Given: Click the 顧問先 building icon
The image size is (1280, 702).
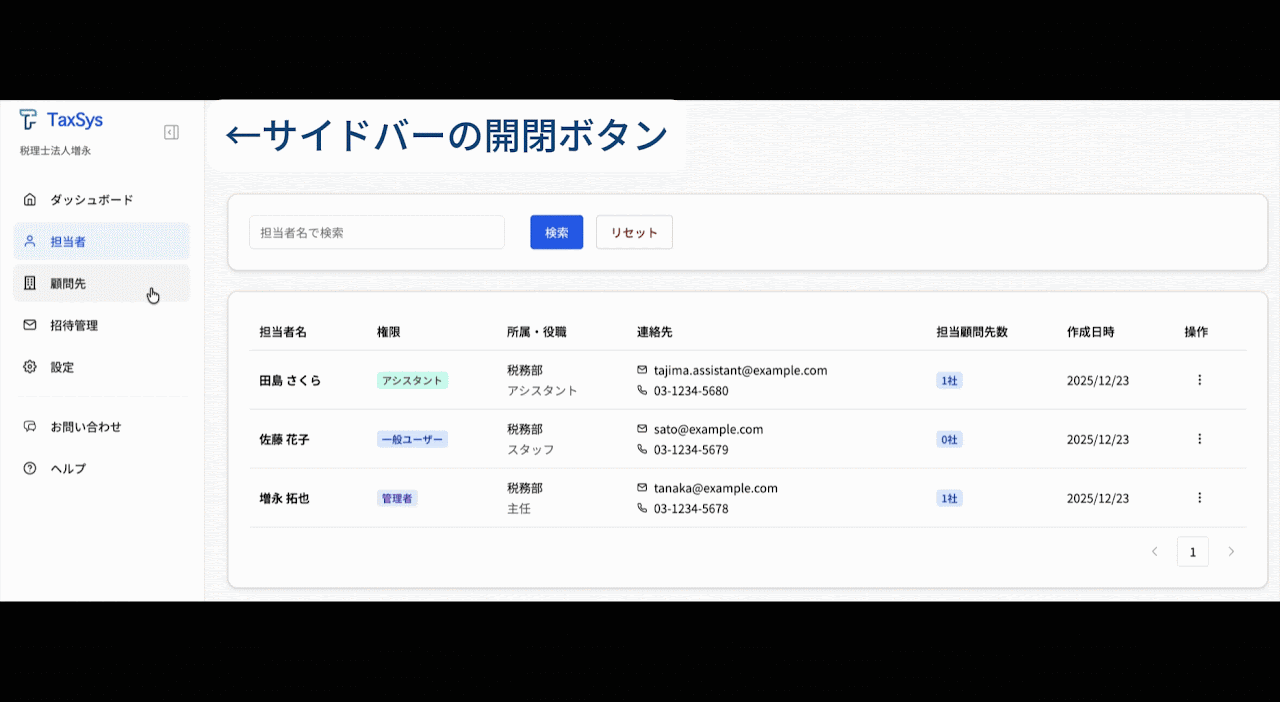Looking at the screenshot, I should click(30, 283).
